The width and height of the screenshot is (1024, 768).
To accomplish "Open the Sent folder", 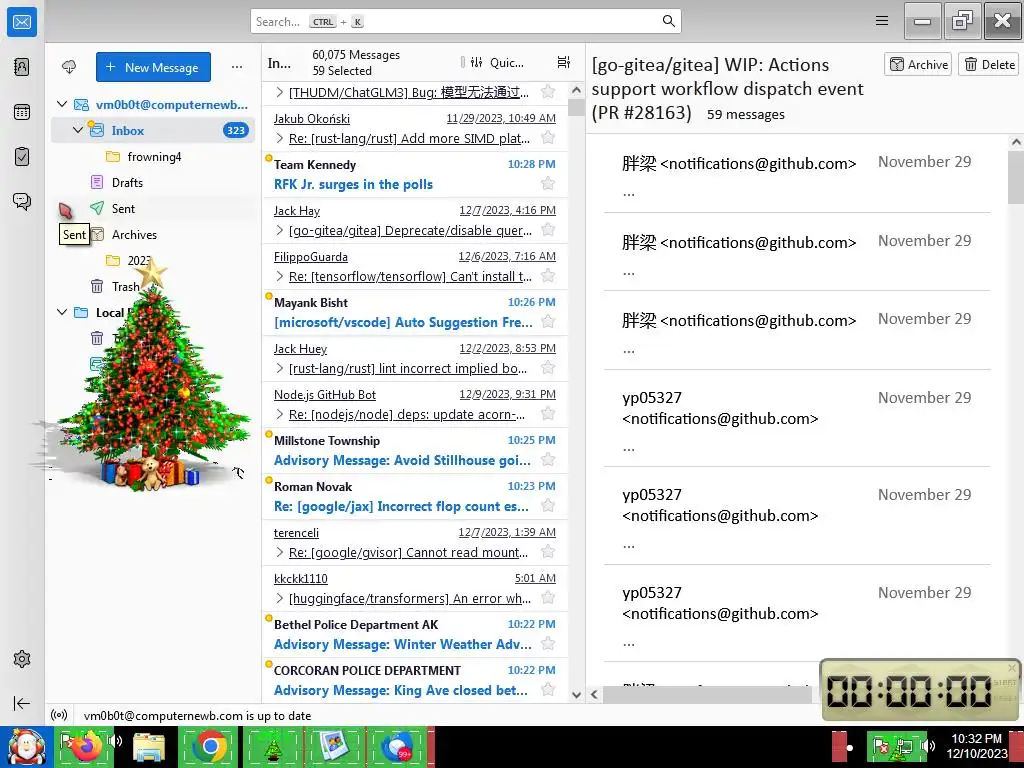I will click(x=153, y=208).
